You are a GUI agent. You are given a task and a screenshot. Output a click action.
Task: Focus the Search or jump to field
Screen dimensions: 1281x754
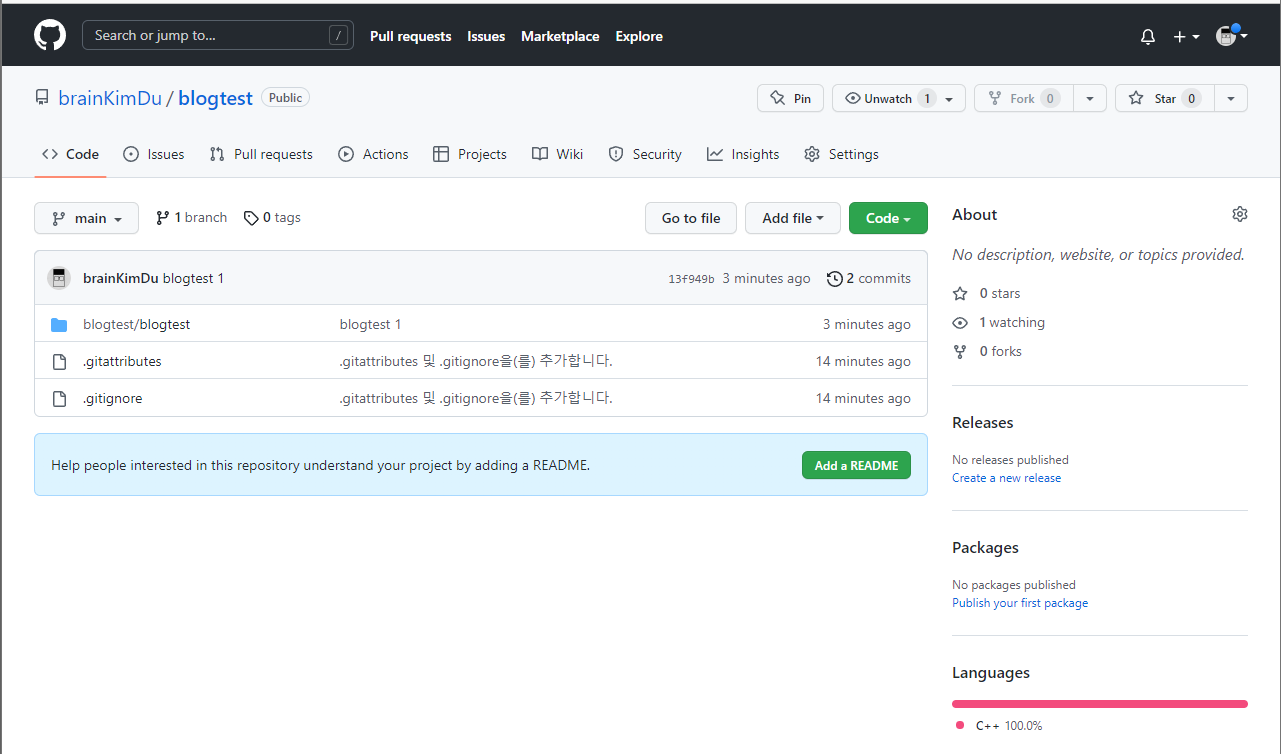pyautogui.click(x=218, y=36)
